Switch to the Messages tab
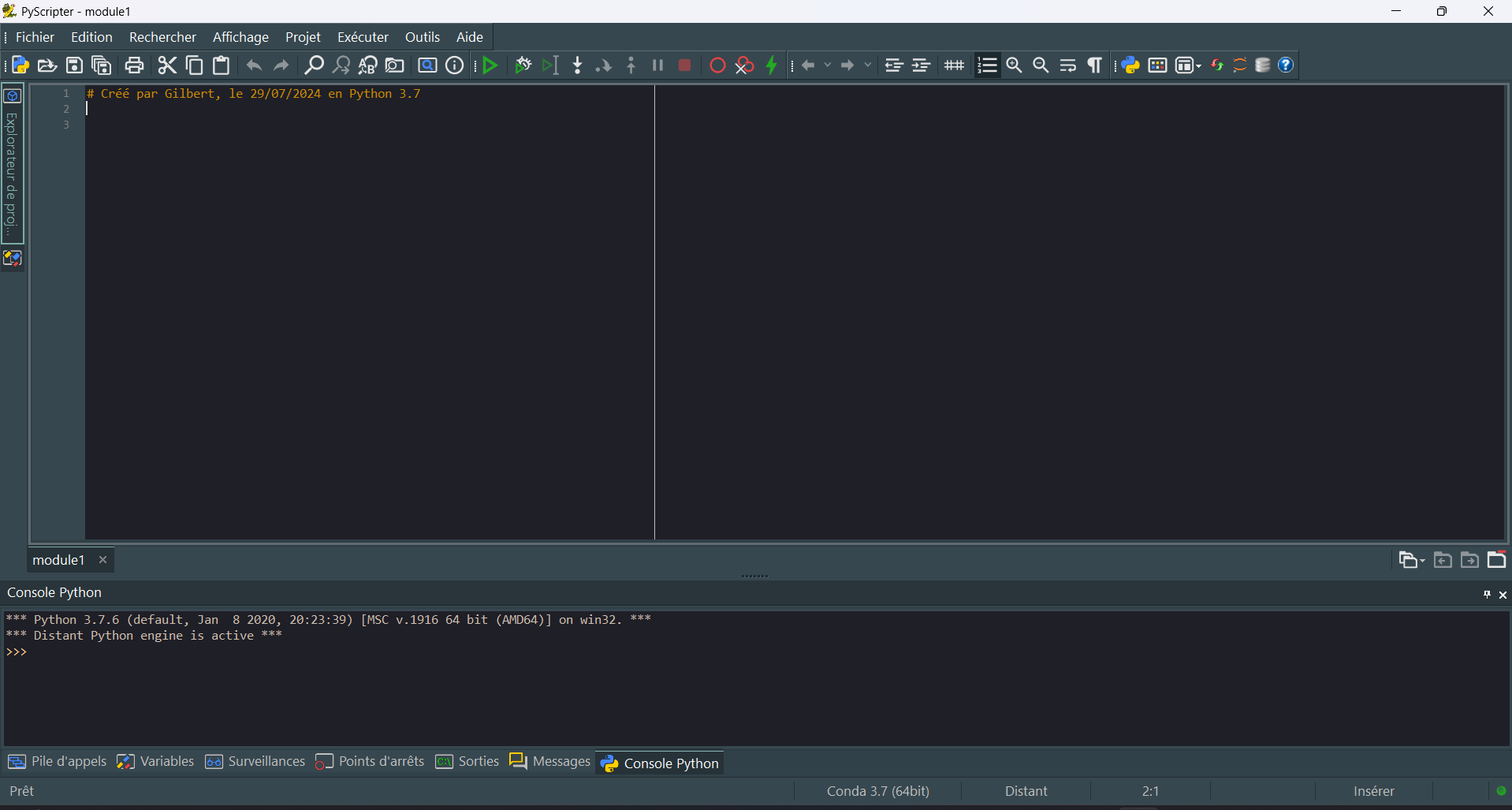The width and height of the screenshot is (1512, 810). [550, 762]
